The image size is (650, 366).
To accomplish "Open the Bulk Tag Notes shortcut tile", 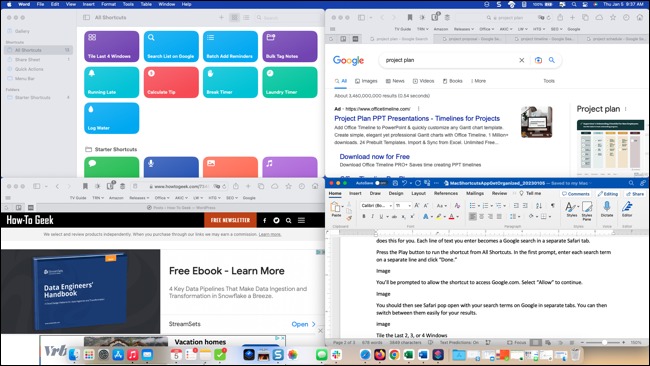I will (x=290, y=46).
